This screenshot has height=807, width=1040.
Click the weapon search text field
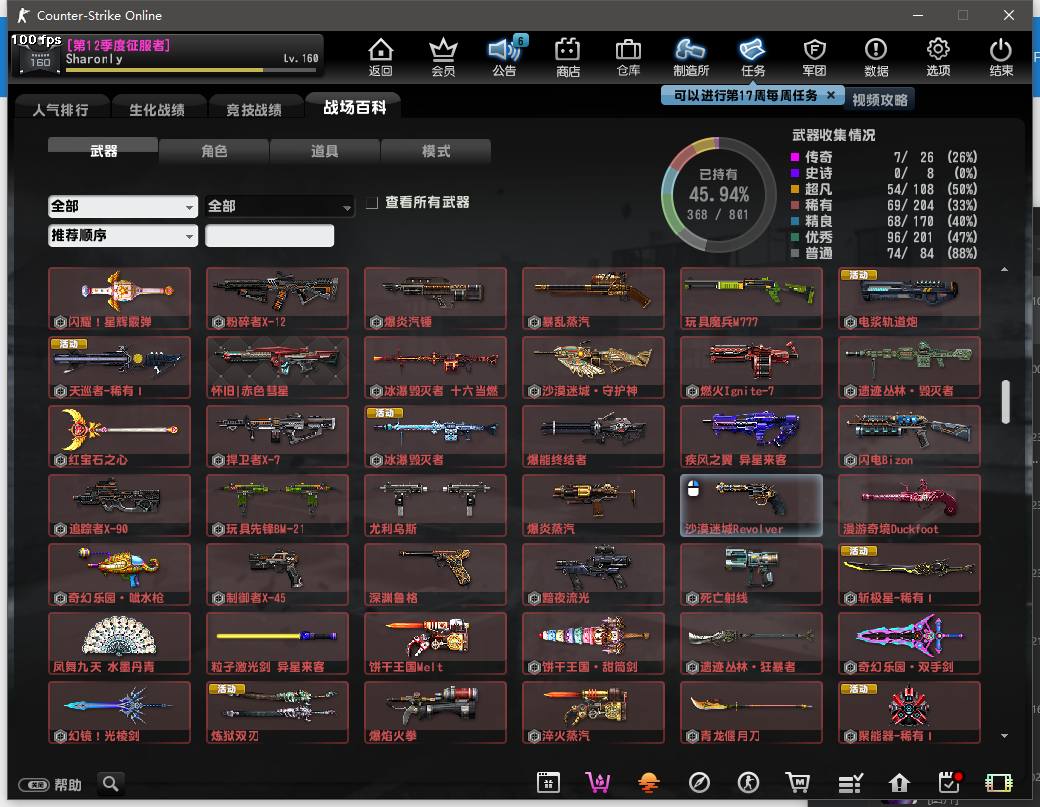(269, 236)
